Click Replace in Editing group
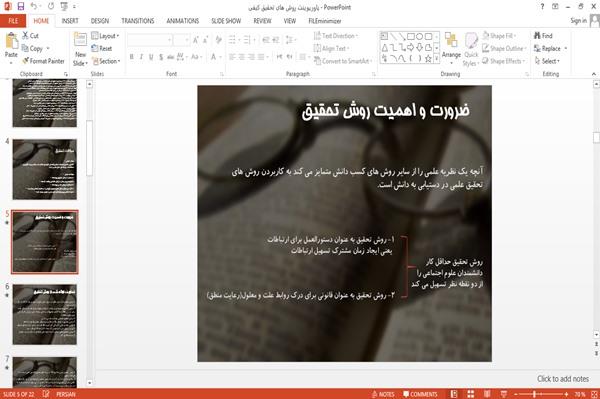The image size is (600, 399). [550, 48]
